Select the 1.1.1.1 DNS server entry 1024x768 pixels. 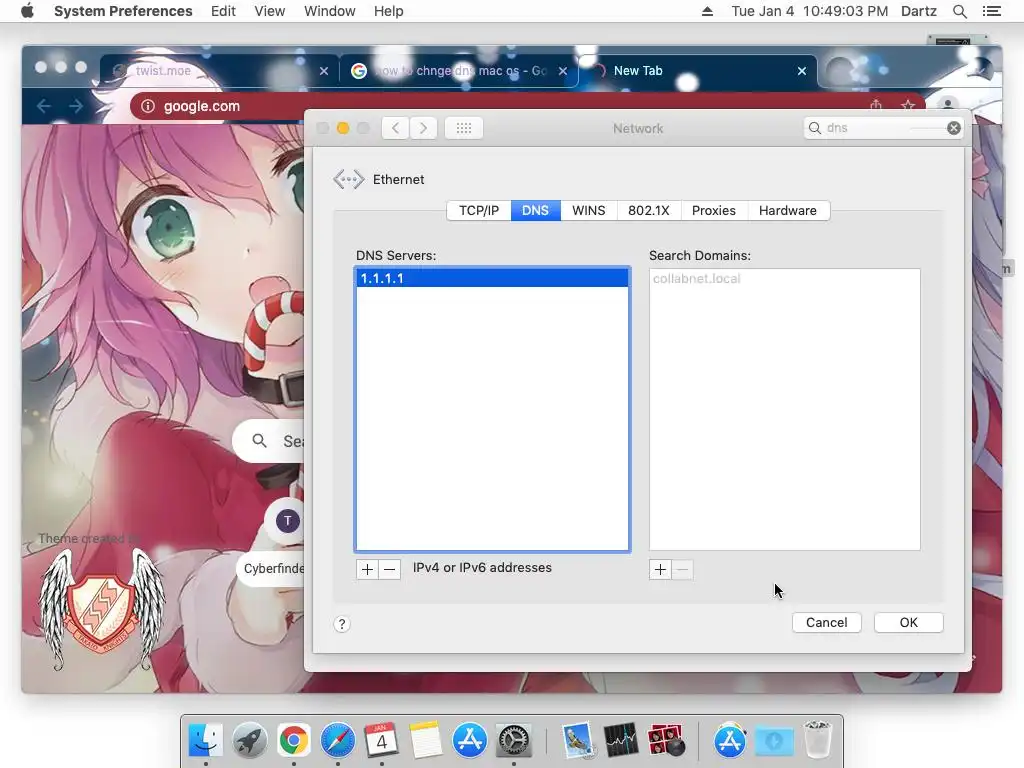(x=492, y=278)
